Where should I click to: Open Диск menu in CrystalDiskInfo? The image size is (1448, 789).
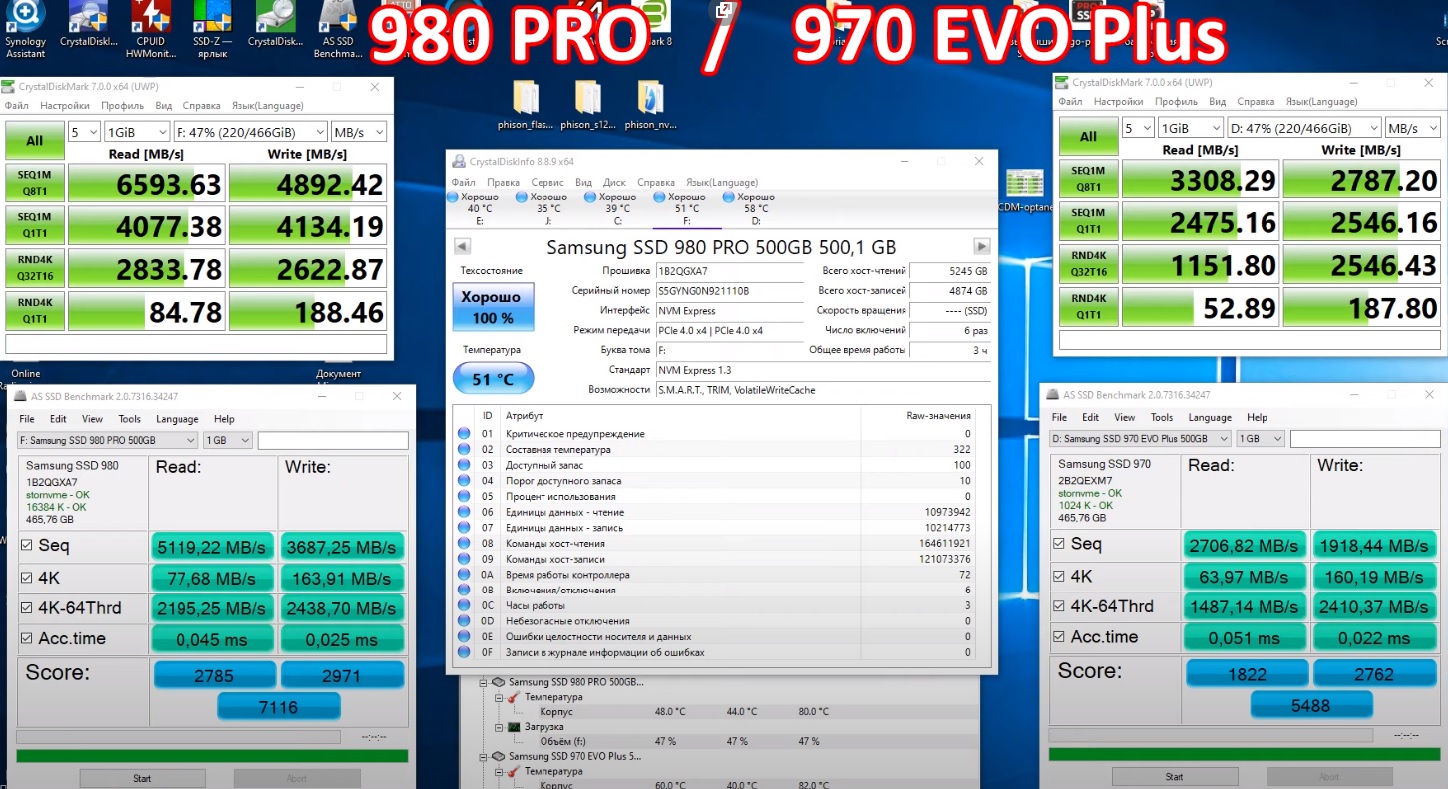click(614, 183)
